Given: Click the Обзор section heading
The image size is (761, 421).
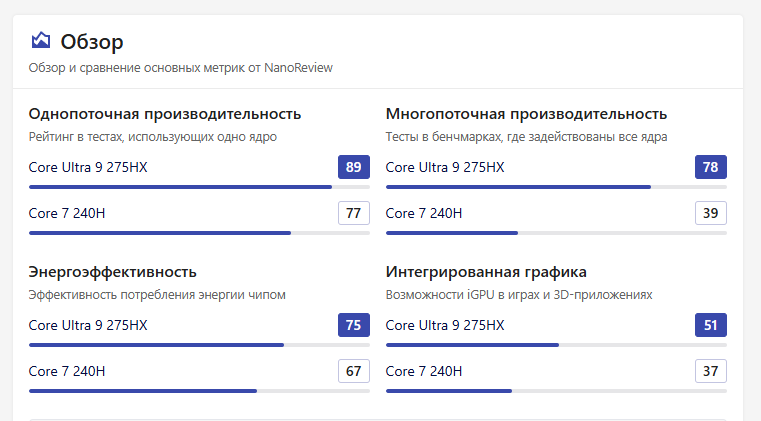Looking at the screenshot, I should (92, 42).
